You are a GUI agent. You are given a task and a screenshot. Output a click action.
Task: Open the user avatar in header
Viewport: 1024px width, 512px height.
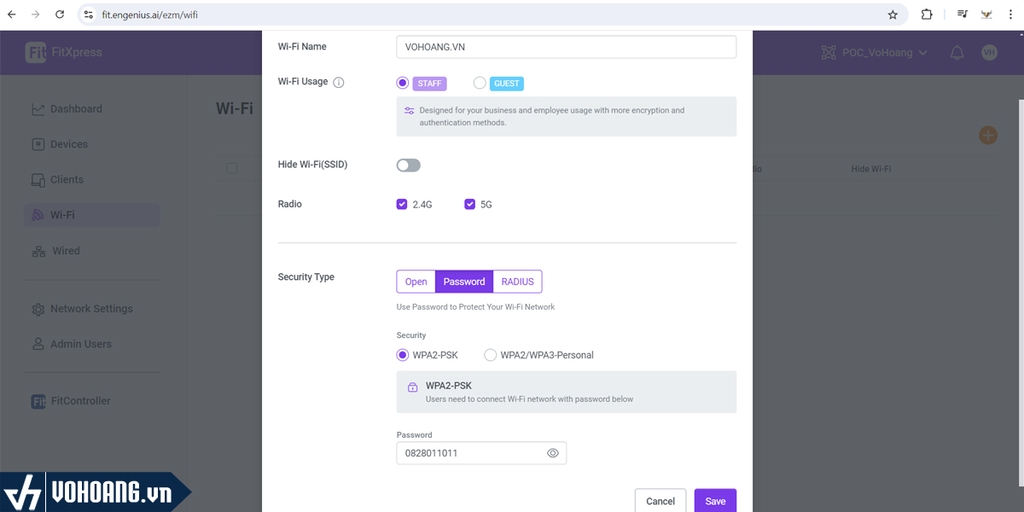point(989,52)
